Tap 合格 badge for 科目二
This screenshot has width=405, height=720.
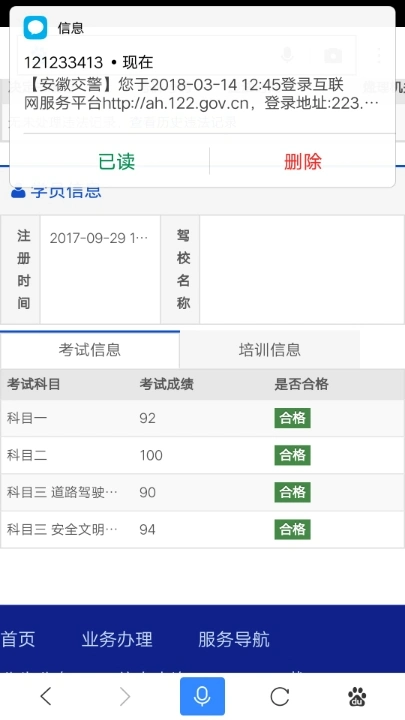point(292,455)
